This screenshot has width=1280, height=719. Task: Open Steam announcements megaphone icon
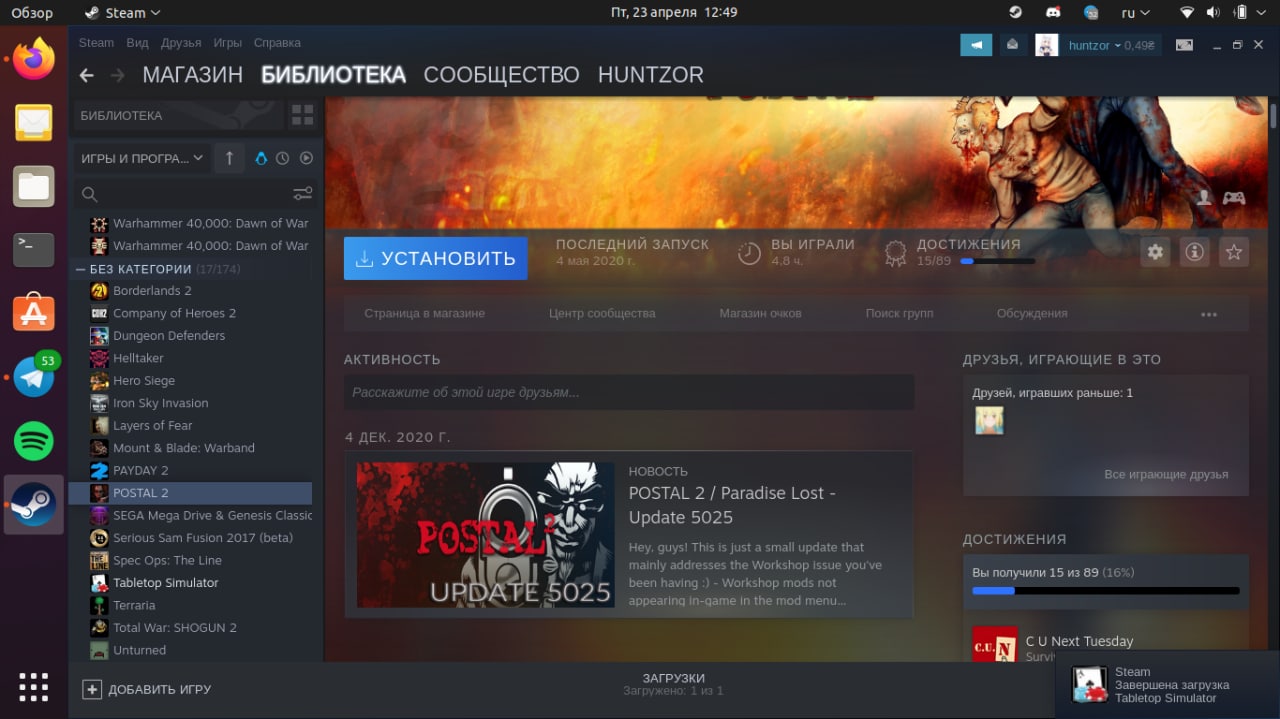coord(976,45)
